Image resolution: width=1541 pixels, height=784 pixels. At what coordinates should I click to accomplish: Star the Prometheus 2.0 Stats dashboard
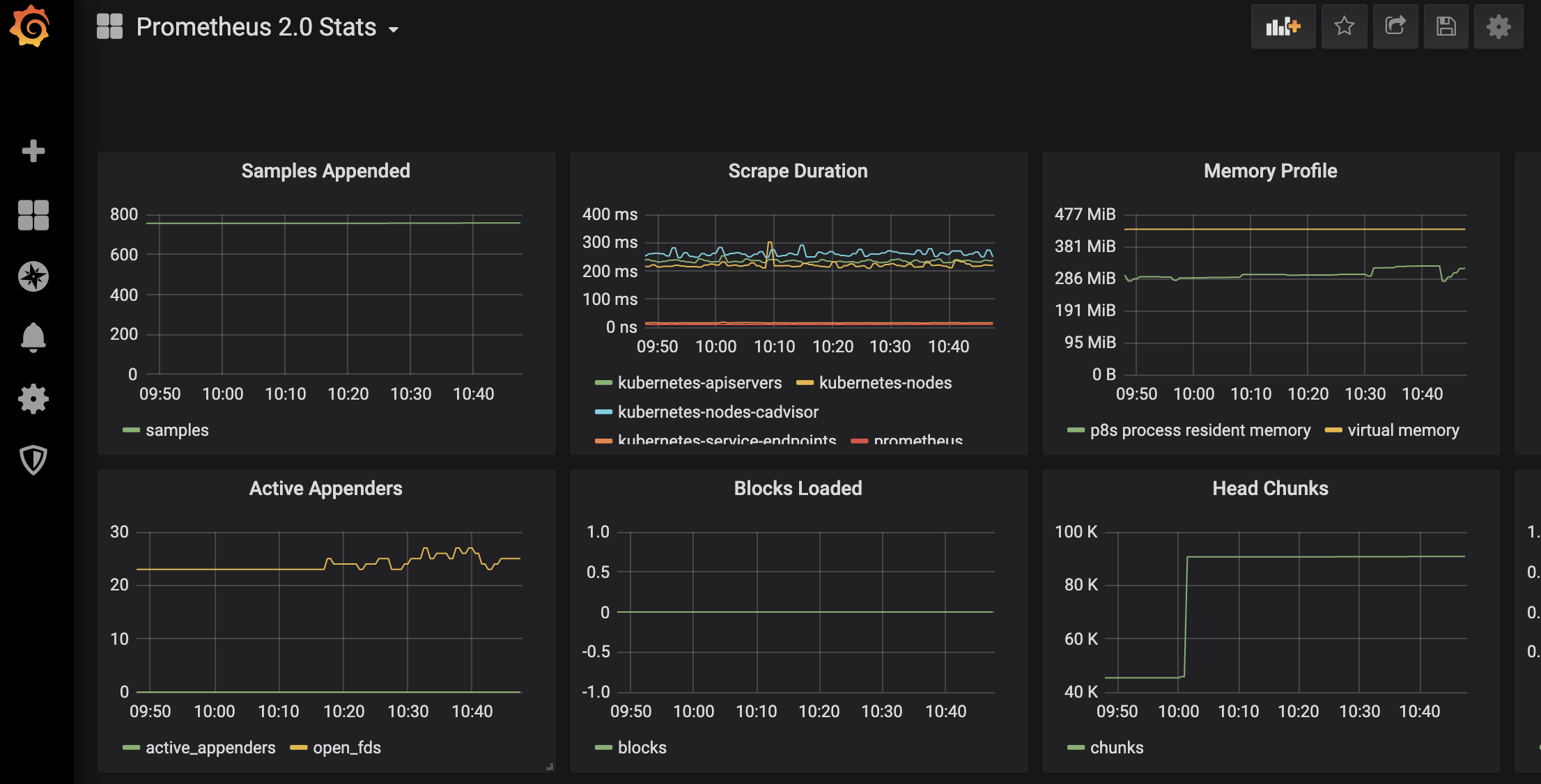tap(1344, 26)
